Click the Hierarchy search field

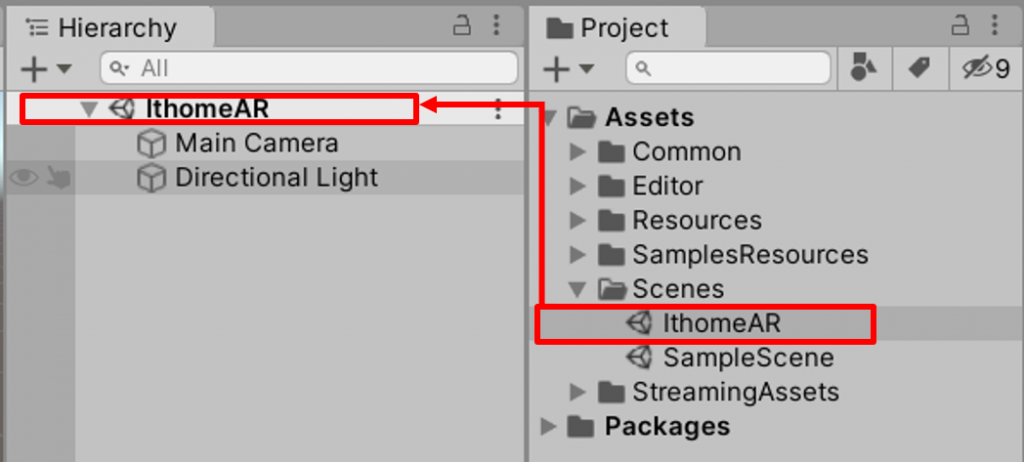310,68
